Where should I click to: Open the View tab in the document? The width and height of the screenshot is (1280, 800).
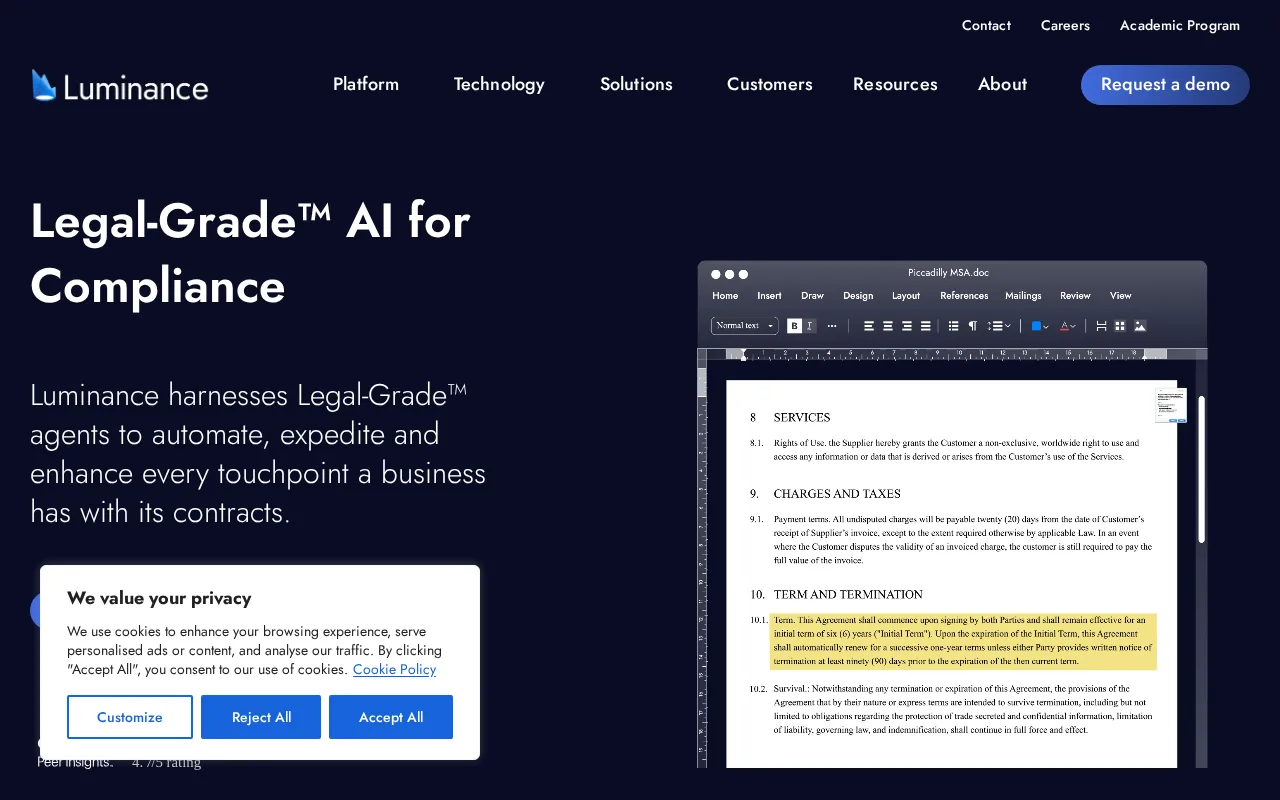point(1120,296)
